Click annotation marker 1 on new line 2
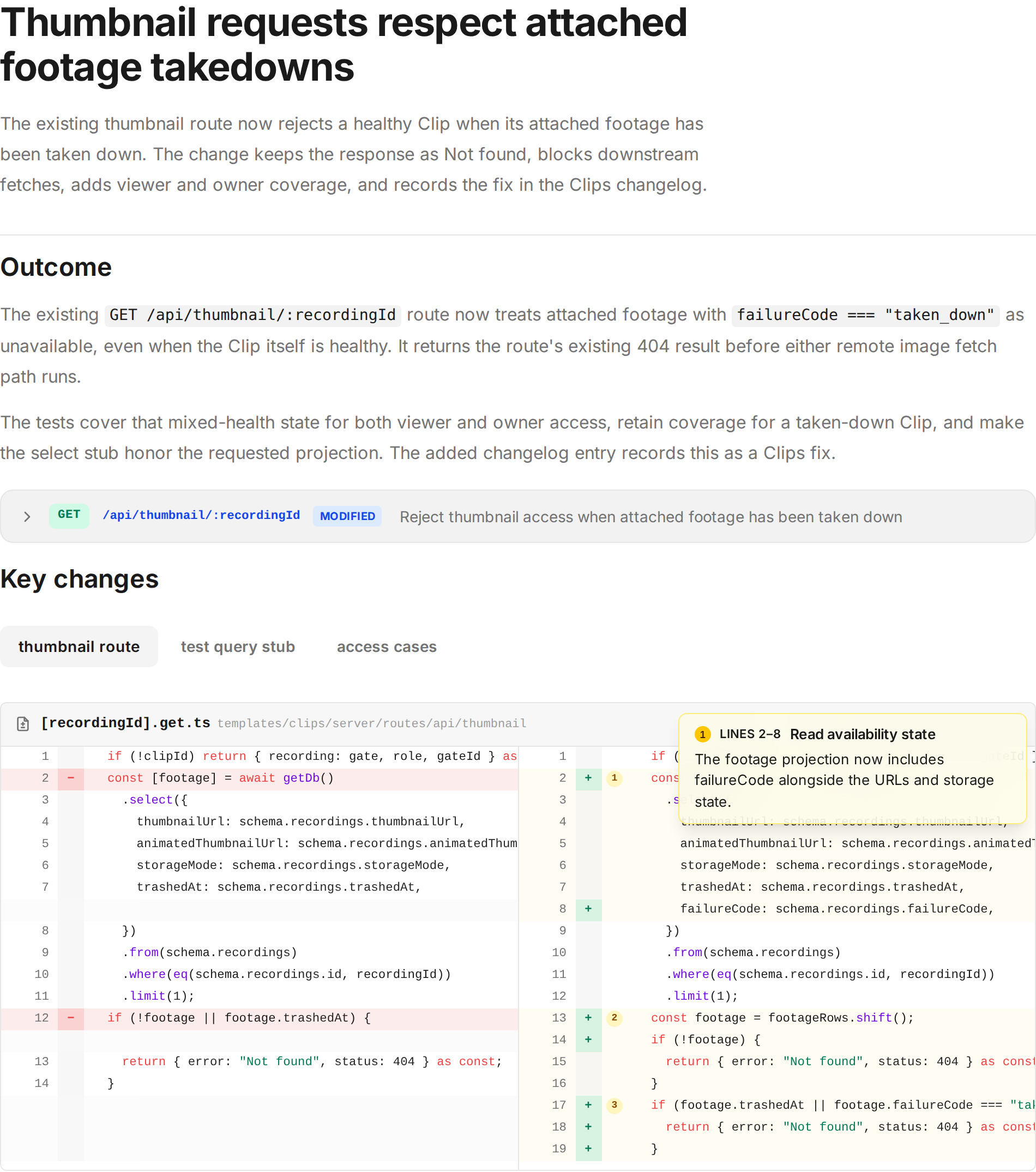The image size is (1036, 1172). tap(615, 778)
